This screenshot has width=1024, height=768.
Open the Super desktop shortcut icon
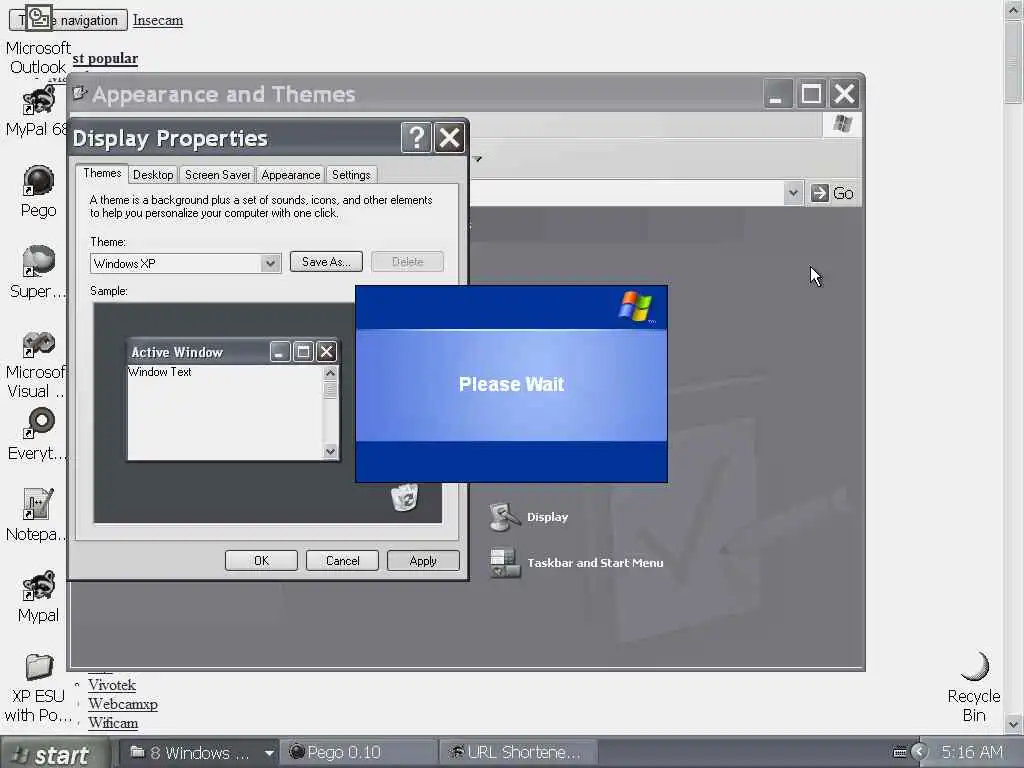tap(38, 272)
